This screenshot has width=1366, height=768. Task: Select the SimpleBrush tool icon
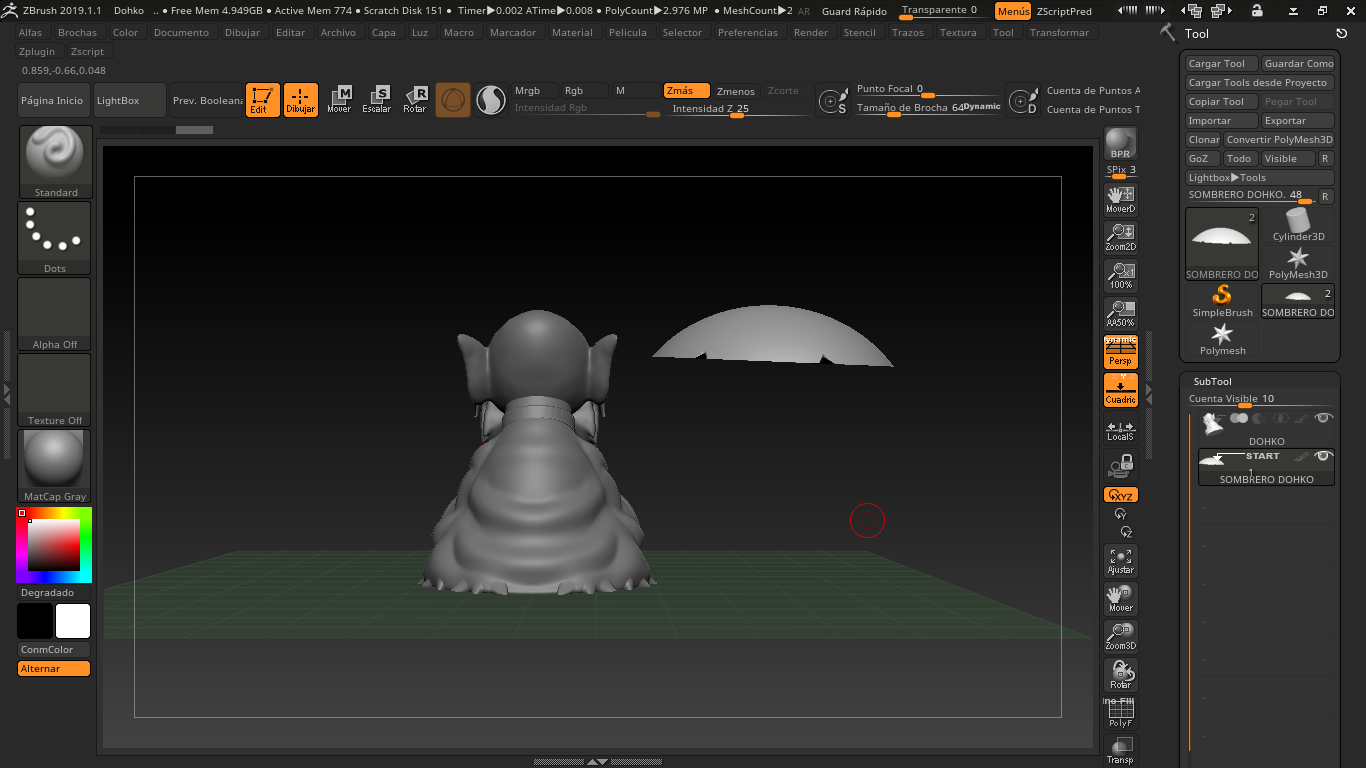point(1222,300)
